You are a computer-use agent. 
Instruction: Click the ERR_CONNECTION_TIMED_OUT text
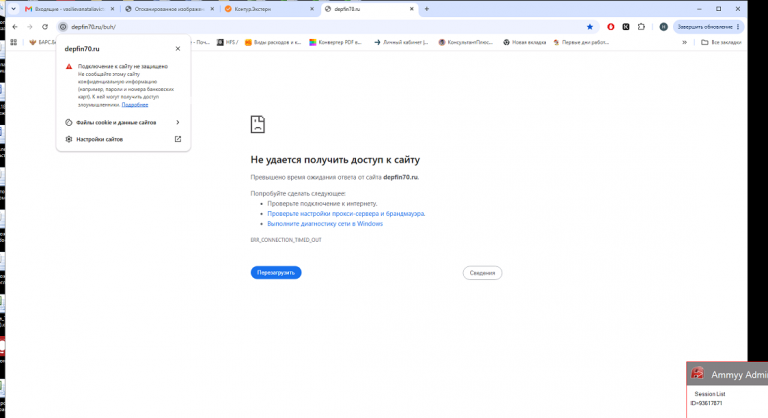coord(286,240)
